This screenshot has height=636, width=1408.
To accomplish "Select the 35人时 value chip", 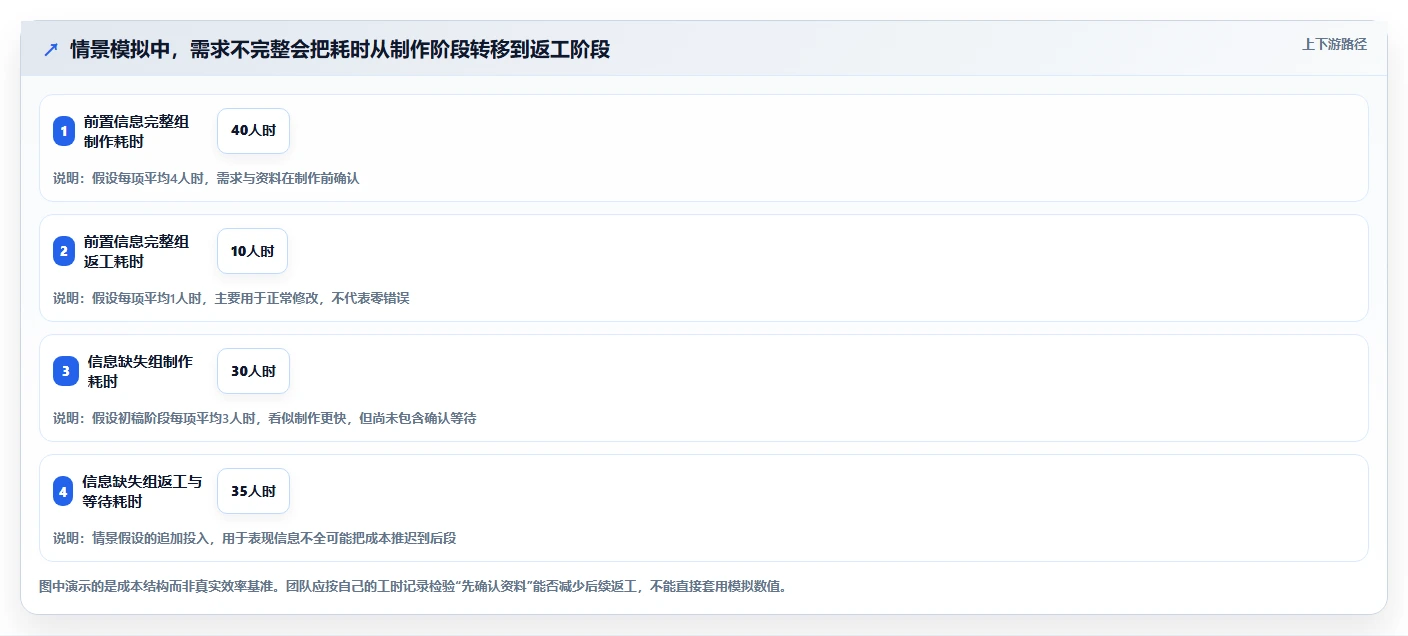I will (x=253, y=491).
